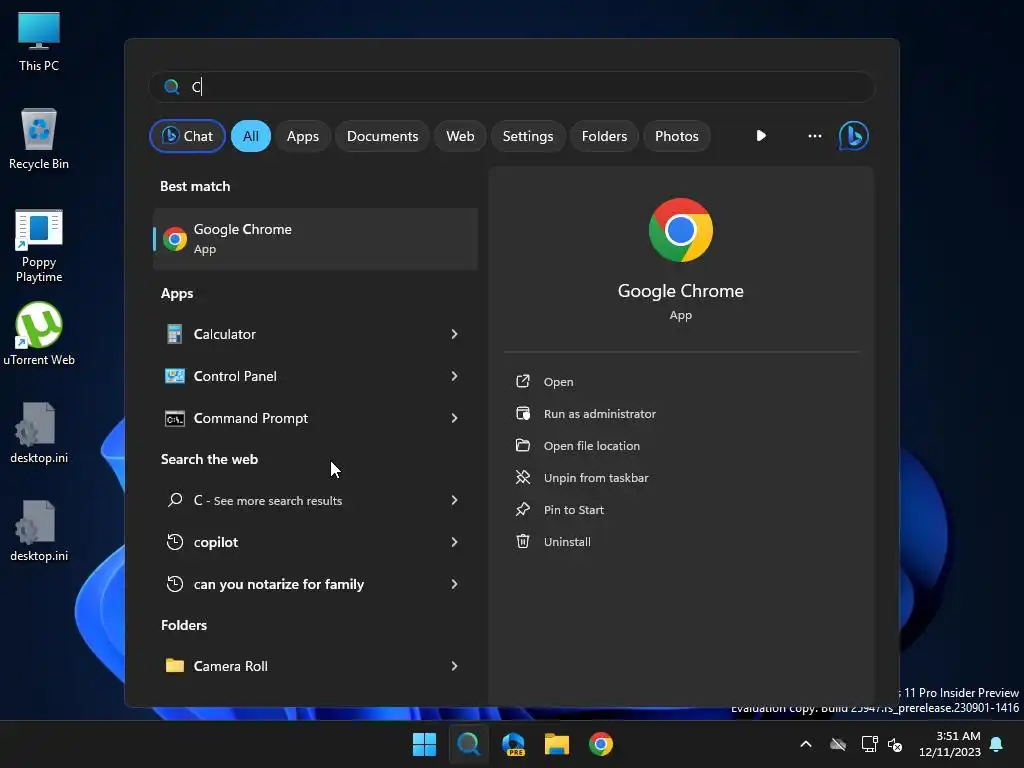Click the Camera Roll folder icon

(x=174, y=666)
